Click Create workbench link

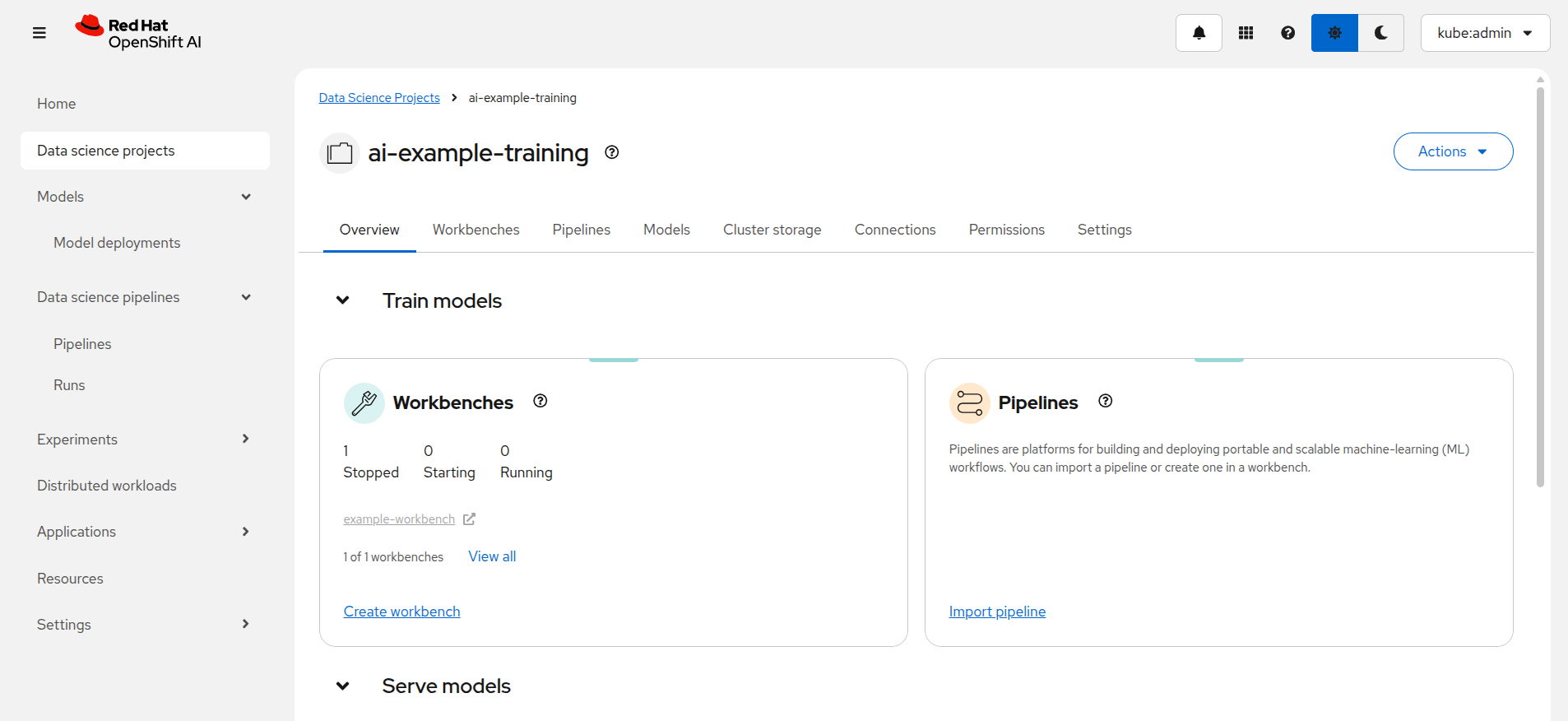[x=401, y=612]
